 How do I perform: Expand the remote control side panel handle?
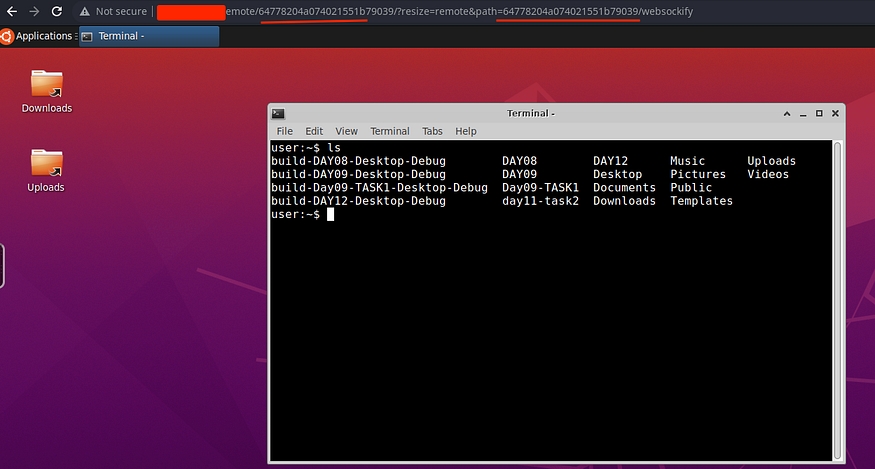click(2, 265)
